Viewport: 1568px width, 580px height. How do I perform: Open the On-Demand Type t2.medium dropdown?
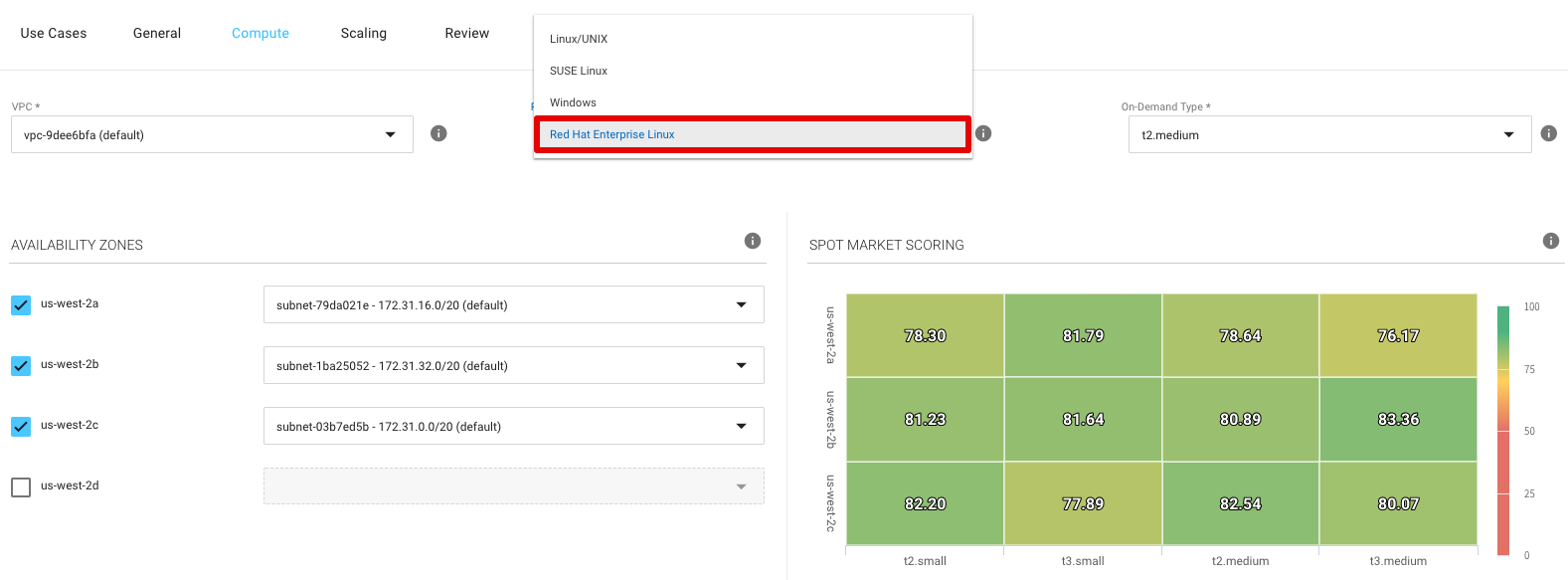[x=1328, y=135]
